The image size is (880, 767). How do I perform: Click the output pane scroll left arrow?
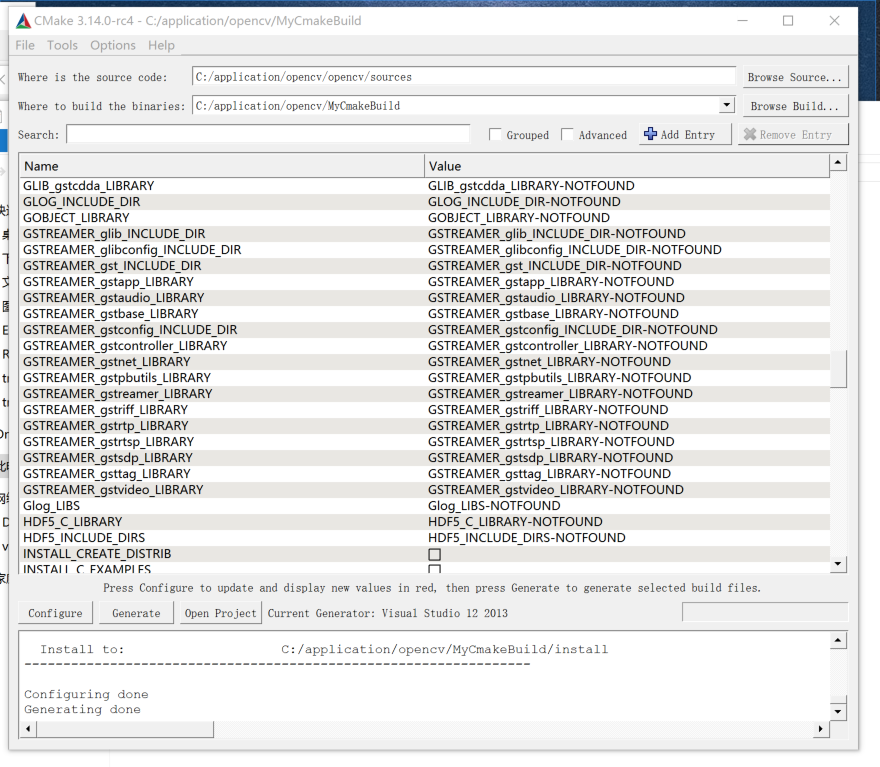click(x=28, y=729)
